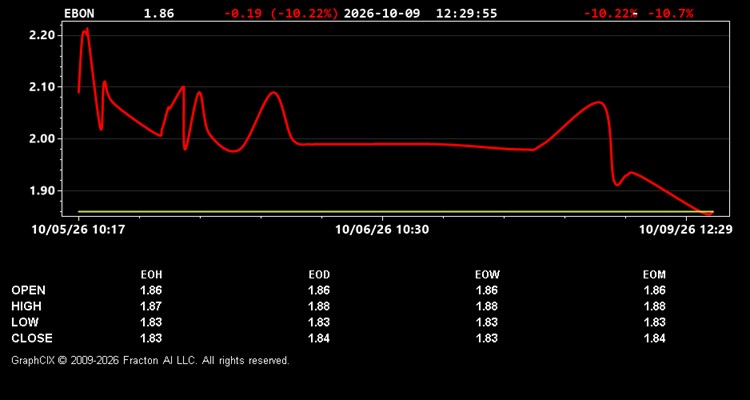Click the EOH LOW value 1.83
This screenshot has width=750, height=400.
151,322
